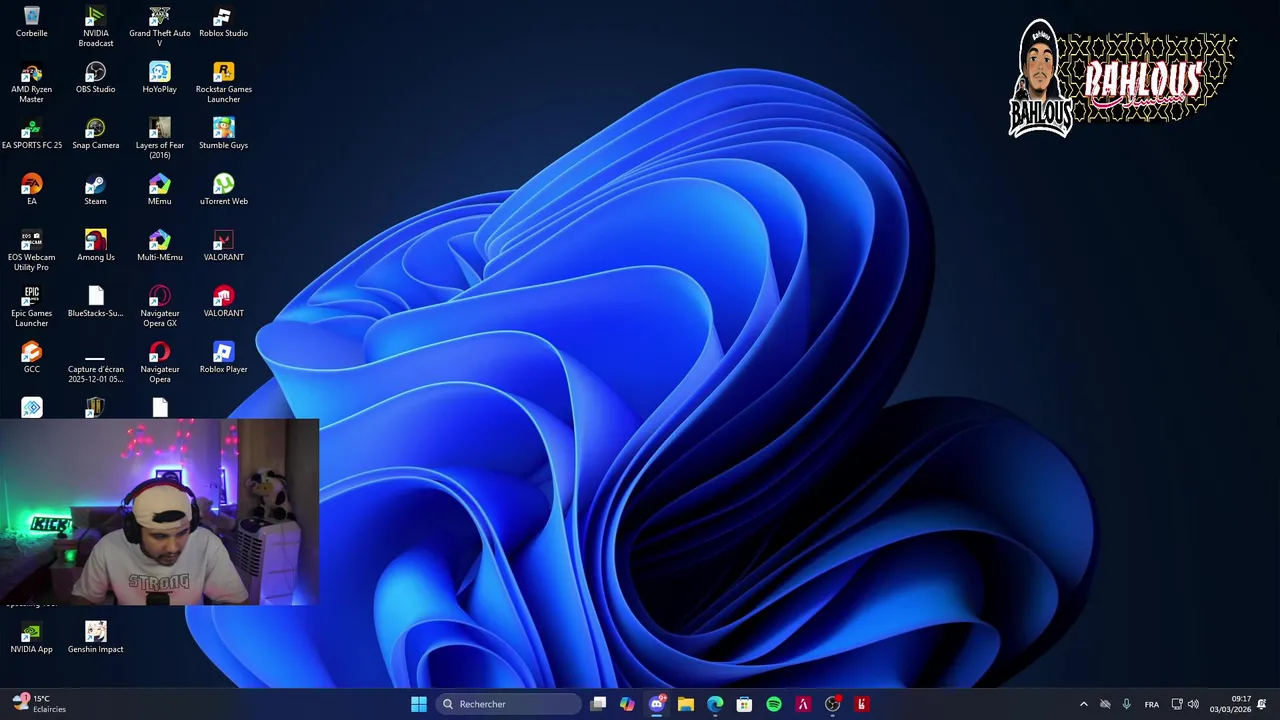Select the EA SPORTS FC 25 icon
The height and width of the screenshot is (720, 1280).
click(x=31, y=135)
